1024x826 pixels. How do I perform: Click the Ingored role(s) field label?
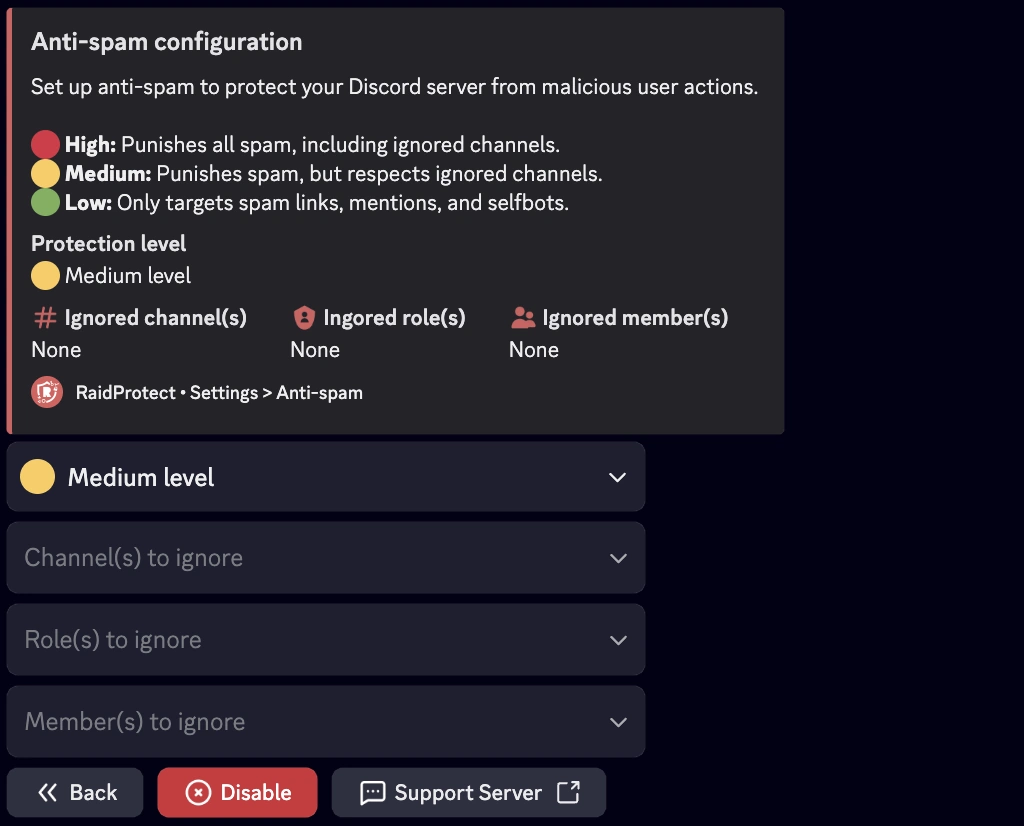pos(394,318)
